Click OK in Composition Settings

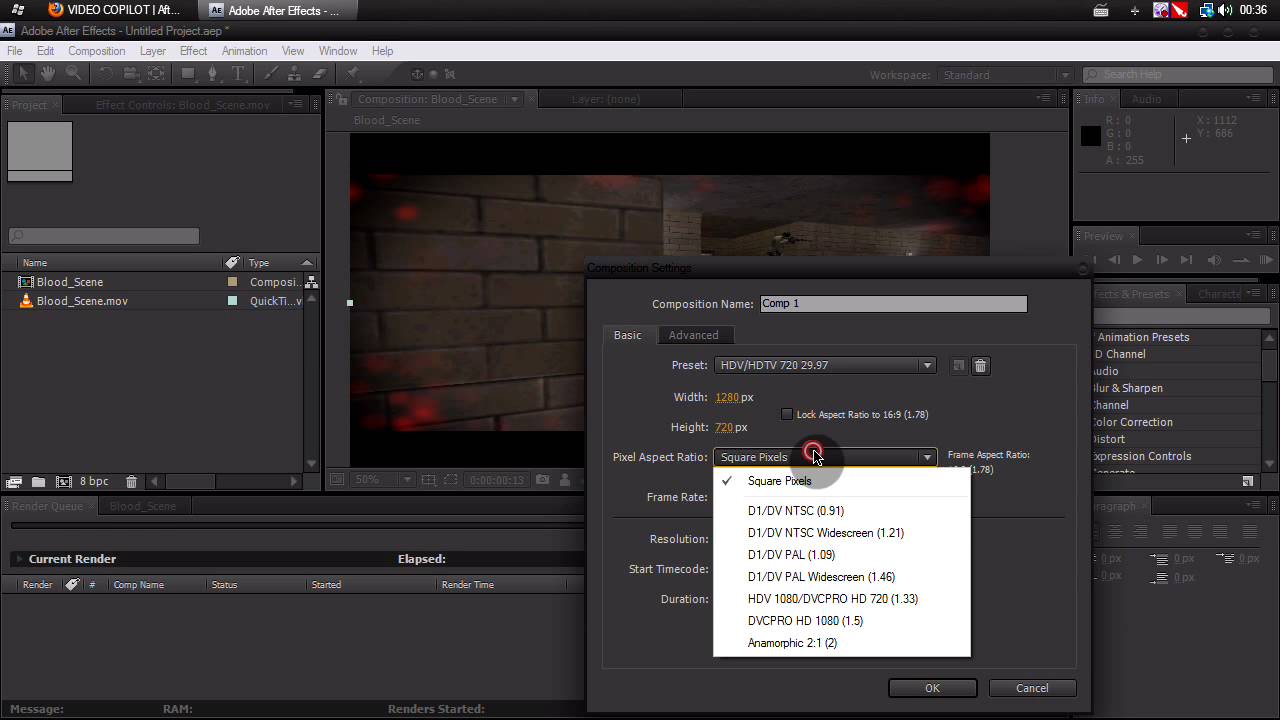point(932,688)
